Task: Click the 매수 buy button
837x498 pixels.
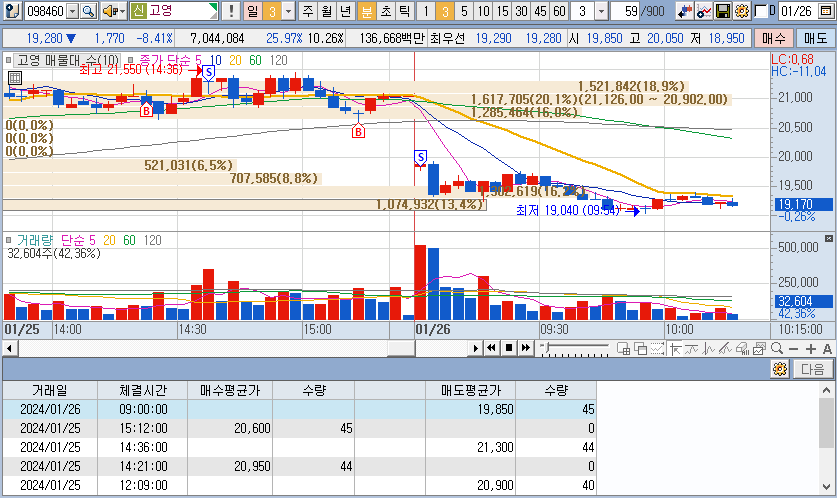Action: (773, 38)
